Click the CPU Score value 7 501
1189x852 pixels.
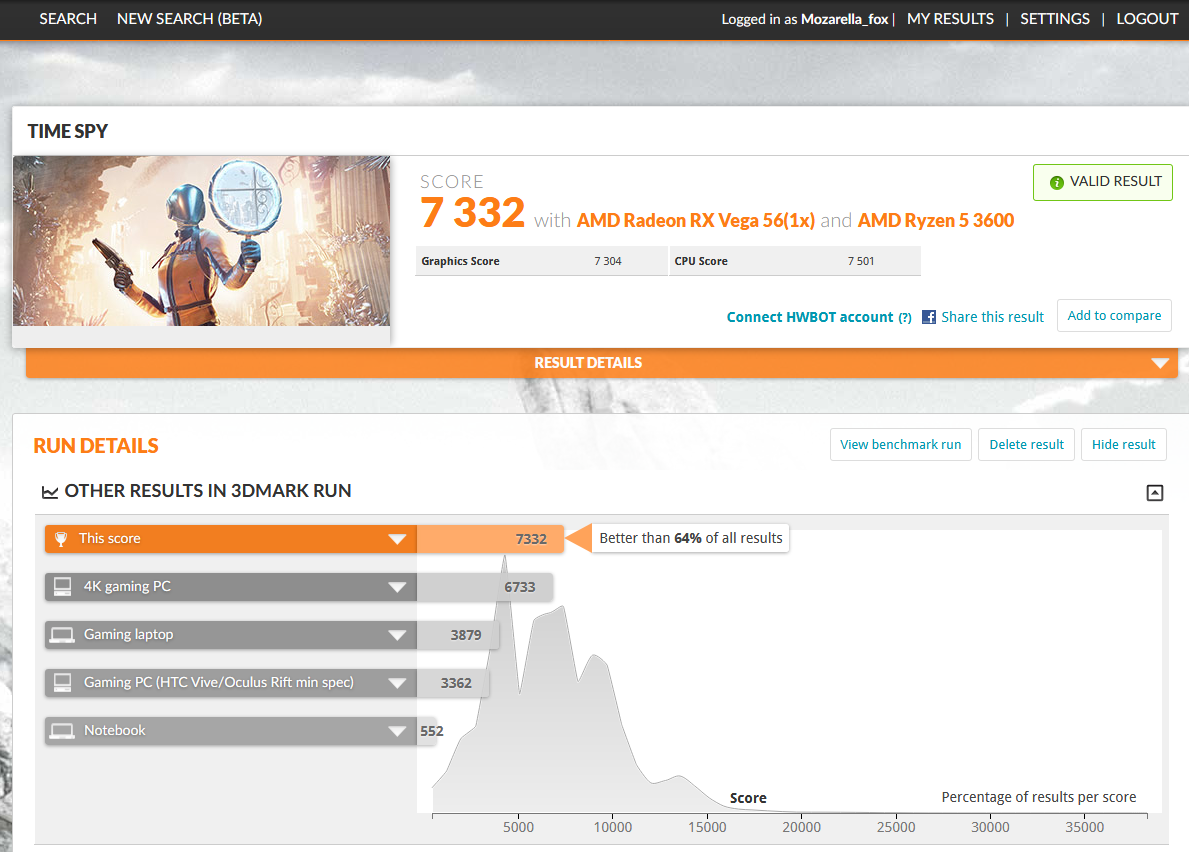861,261
